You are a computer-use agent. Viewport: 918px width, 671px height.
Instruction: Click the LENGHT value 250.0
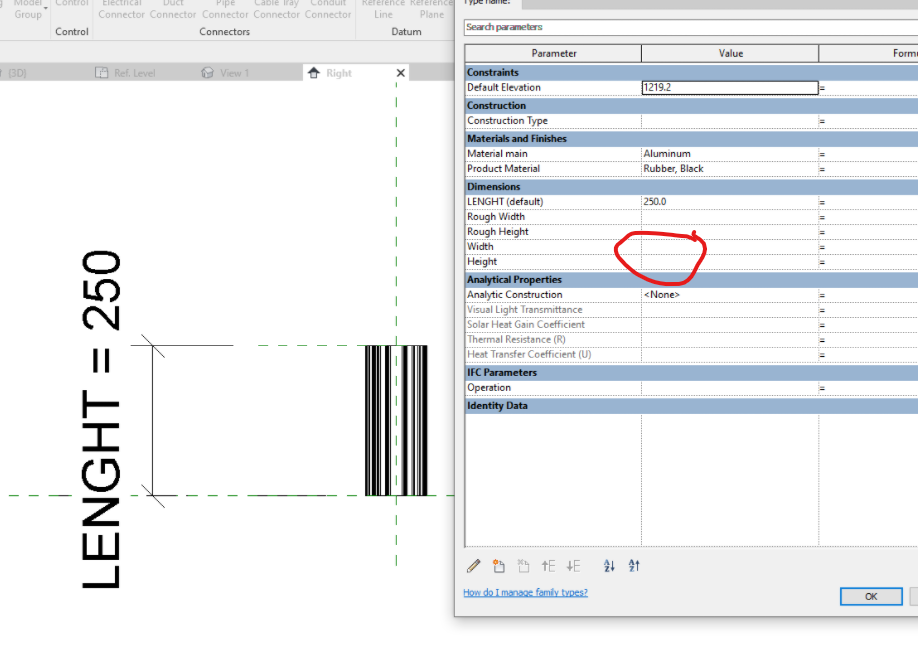pos(655,201)
